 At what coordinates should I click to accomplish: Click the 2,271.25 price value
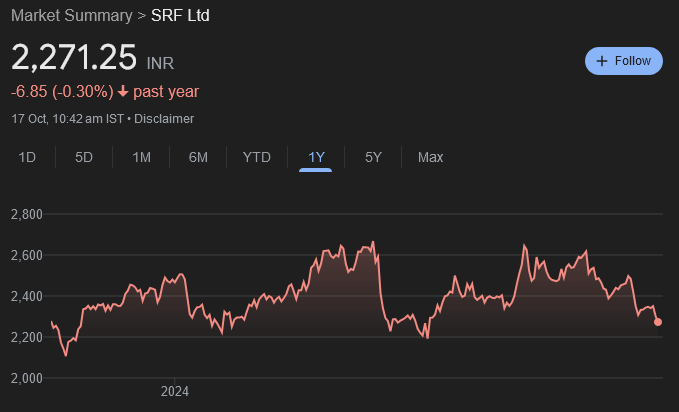point(74,57)
